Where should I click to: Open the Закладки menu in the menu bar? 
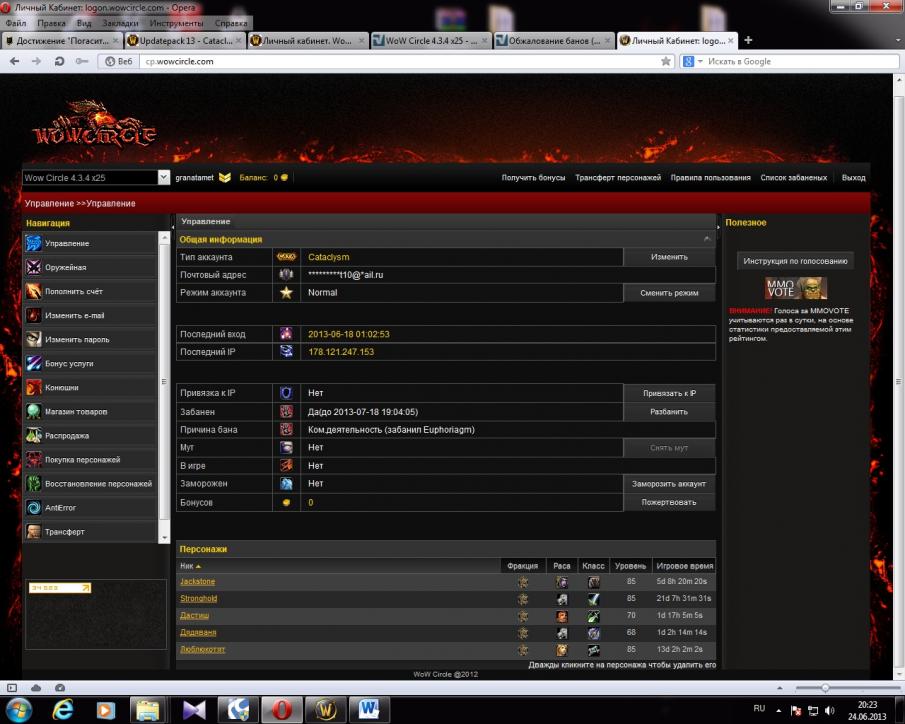(x=120, y=22)
